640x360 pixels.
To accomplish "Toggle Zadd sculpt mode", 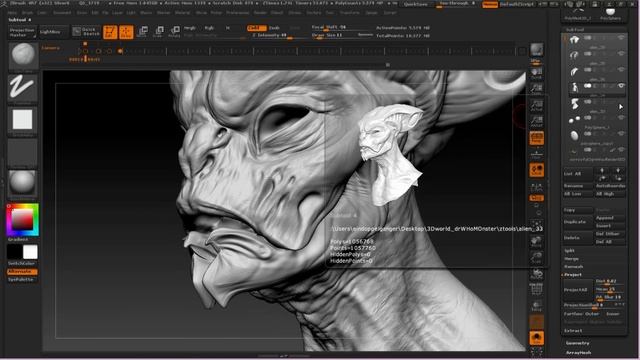I will pos(257,28).
